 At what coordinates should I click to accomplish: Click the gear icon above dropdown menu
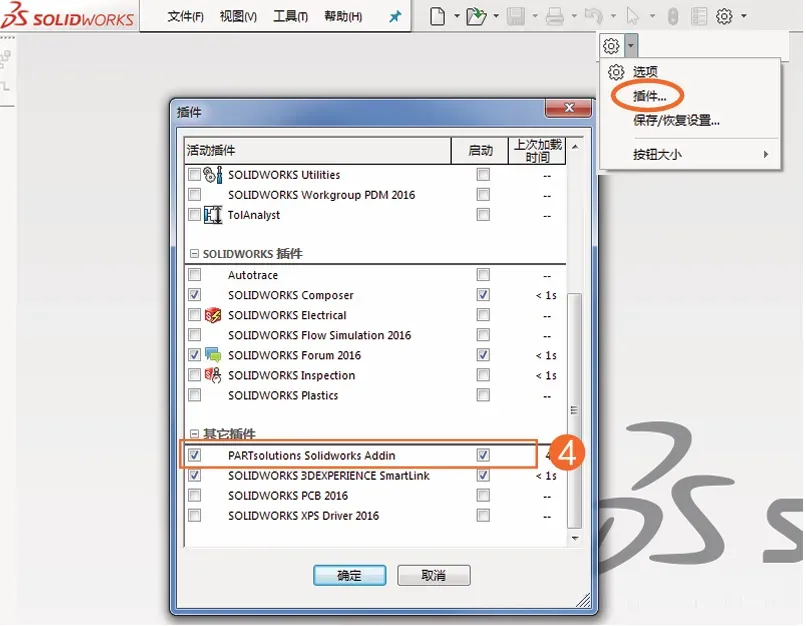611,46
